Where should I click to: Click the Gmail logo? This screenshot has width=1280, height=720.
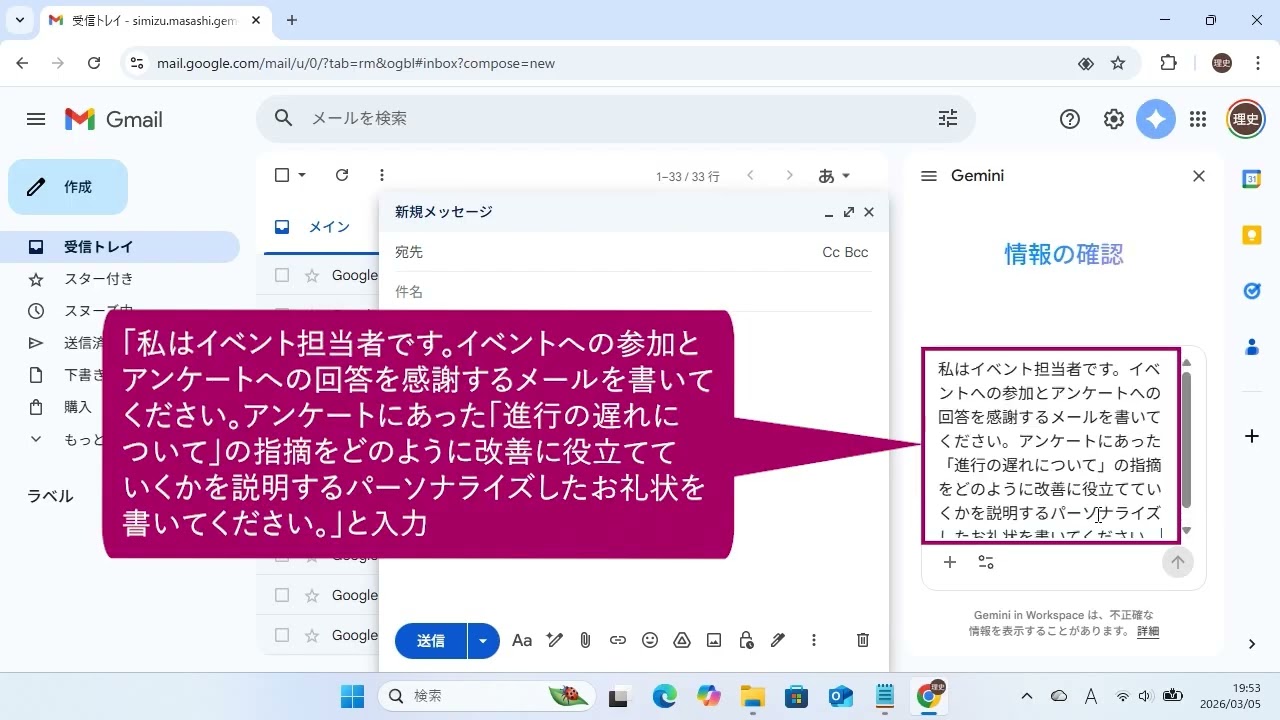coord(113,119)
